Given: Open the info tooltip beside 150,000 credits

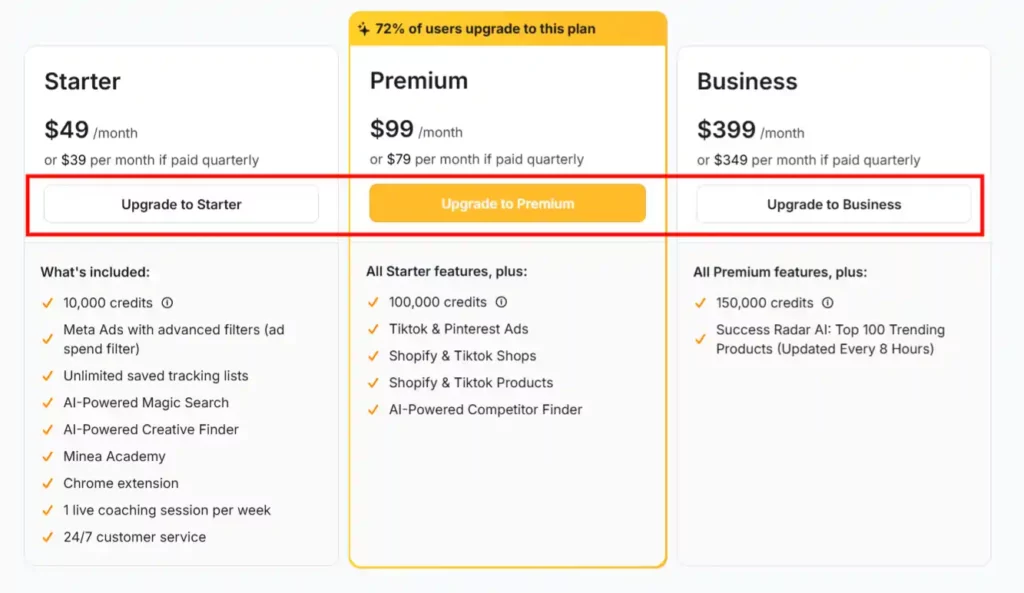Looking at the screenshot, I should pos(828,302).
